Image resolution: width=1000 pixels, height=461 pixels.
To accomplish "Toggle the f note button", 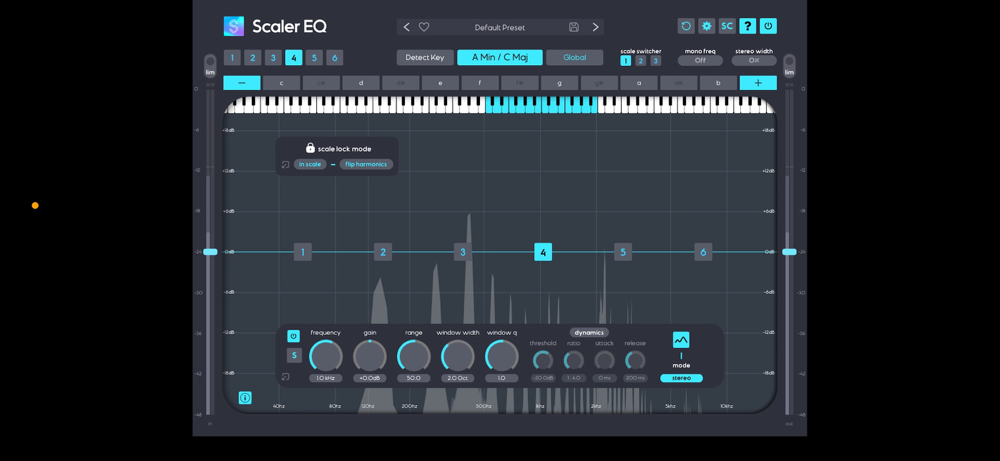I will pos(480,83).
